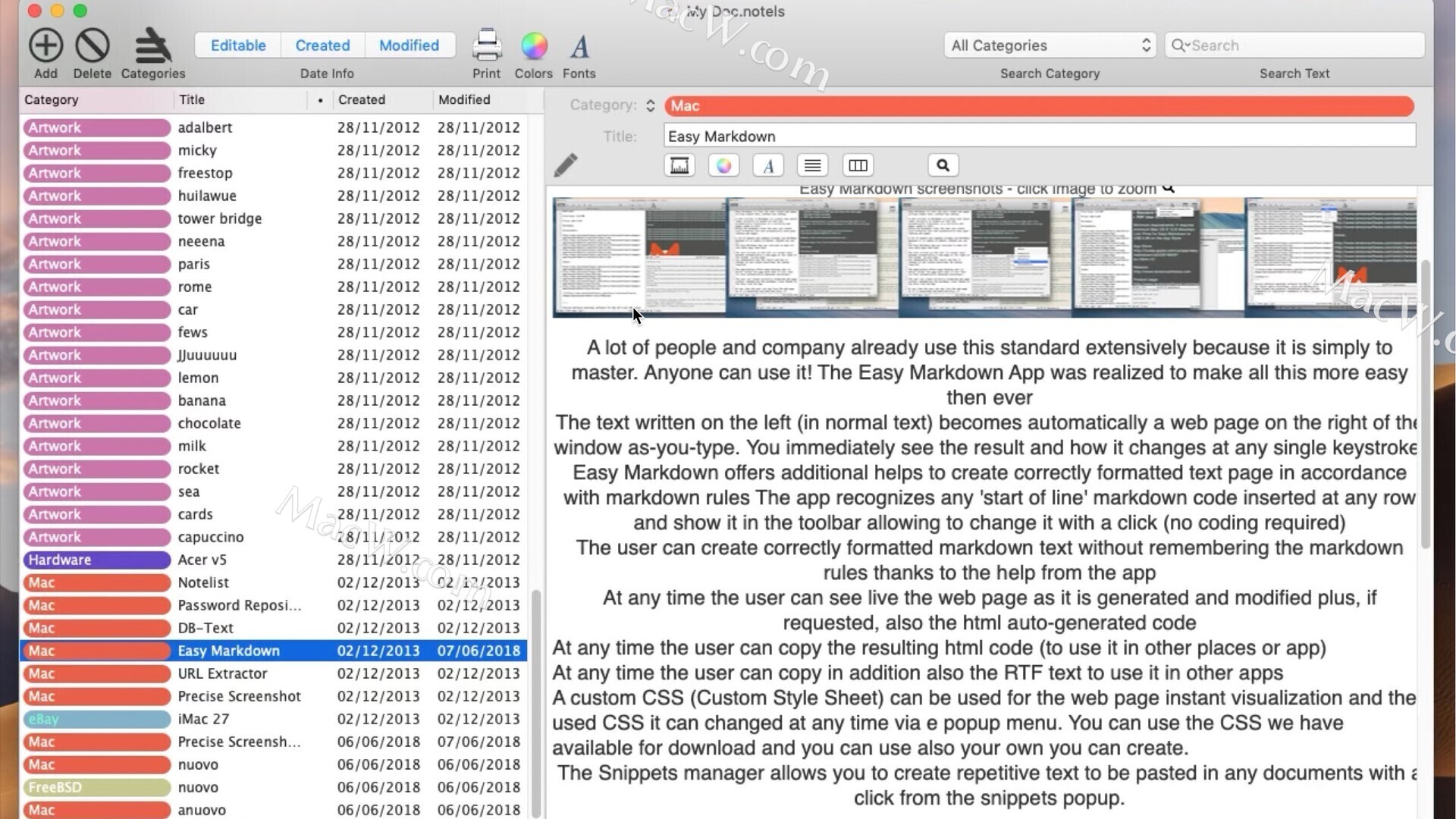Screen dimensions: 1456x819
Task: Toggle the Editable date info segment
Action: coord(238,45)
